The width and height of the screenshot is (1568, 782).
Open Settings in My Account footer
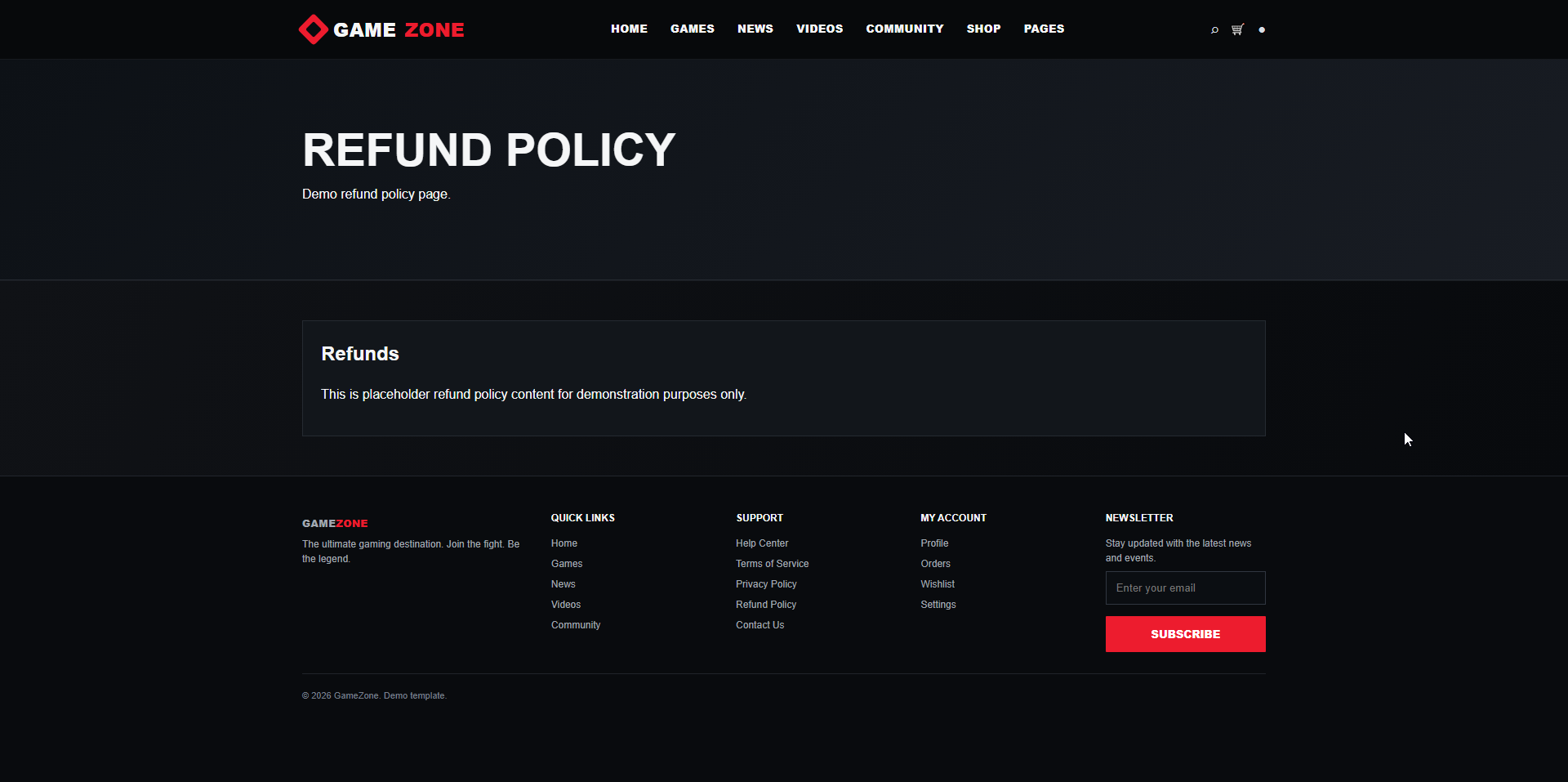(938, 605)
